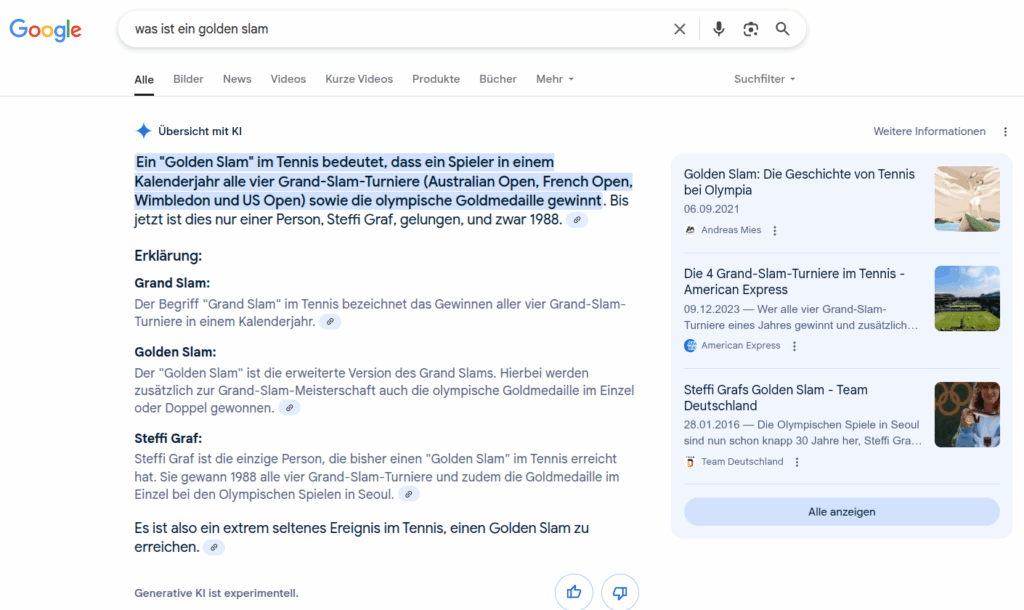Viewport: 1024px width, 610px height.
Task: Expand the Mehr dropdown
Action: [555, 79]
